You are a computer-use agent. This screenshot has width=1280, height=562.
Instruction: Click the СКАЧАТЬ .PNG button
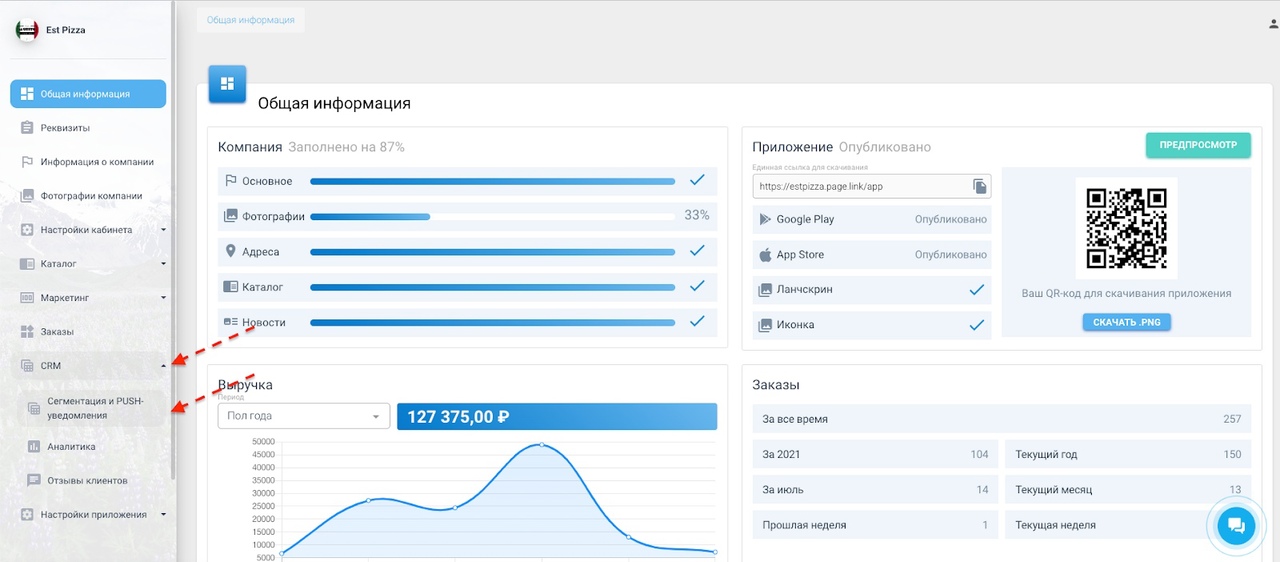tap(1126, 322)
